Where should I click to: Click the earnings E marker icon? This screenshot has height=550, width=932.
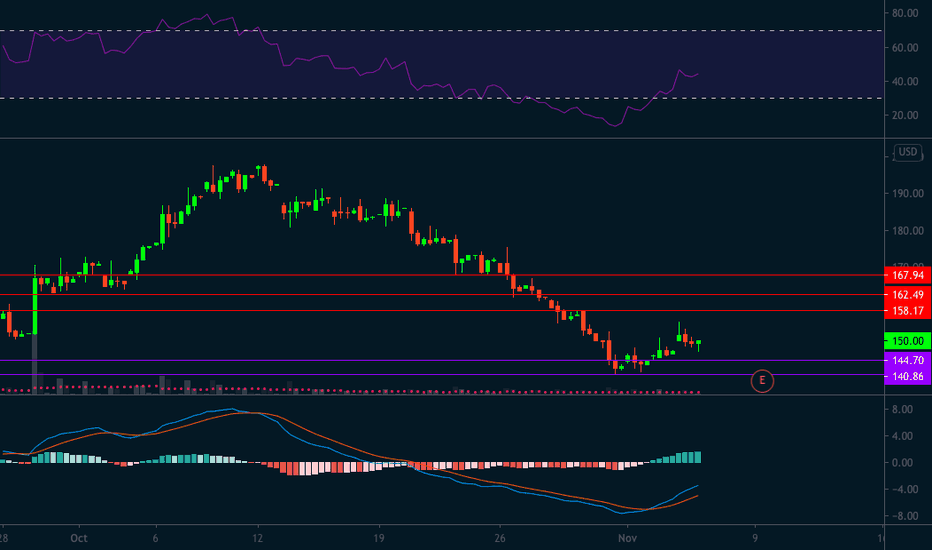762,381
